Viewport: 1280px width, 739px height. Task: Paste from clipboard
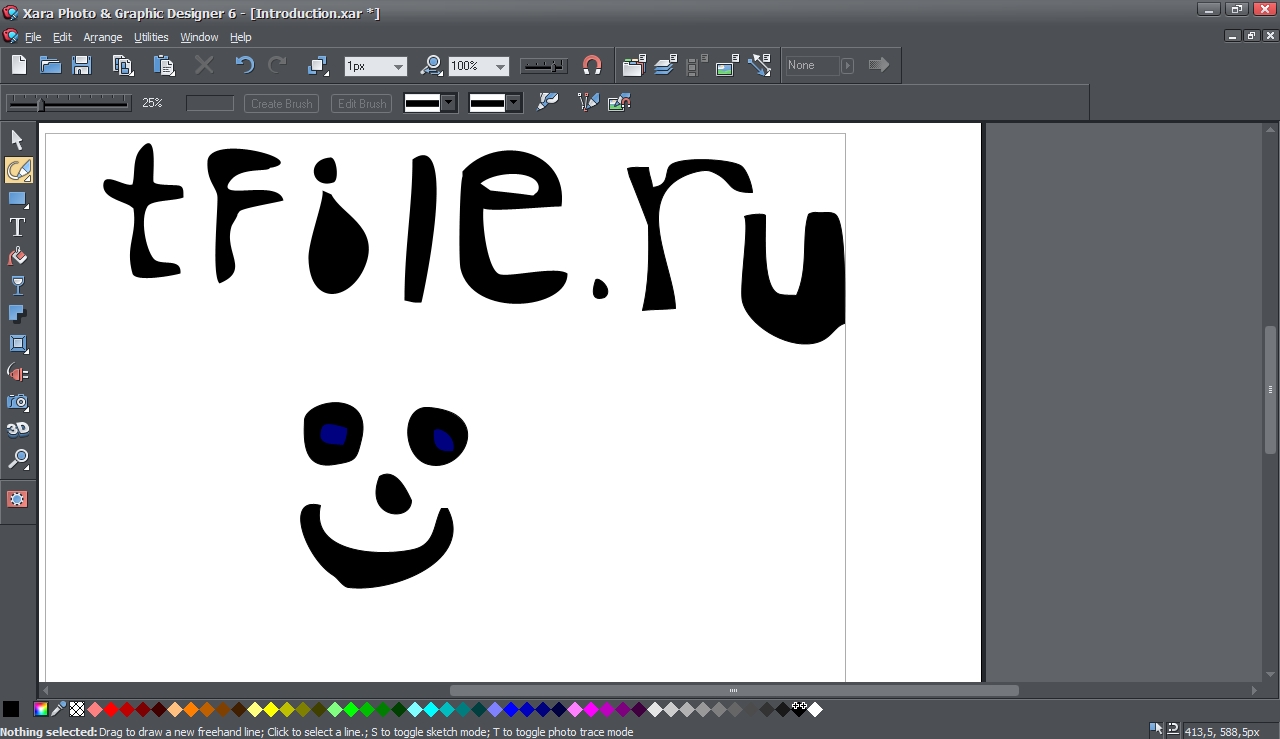164,65
